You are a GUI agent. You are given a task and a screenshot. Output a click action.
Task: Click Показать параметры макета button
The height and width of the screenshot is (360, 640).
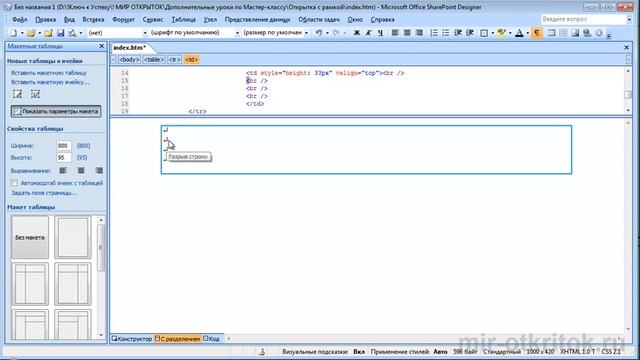click(x=56, y=111)
